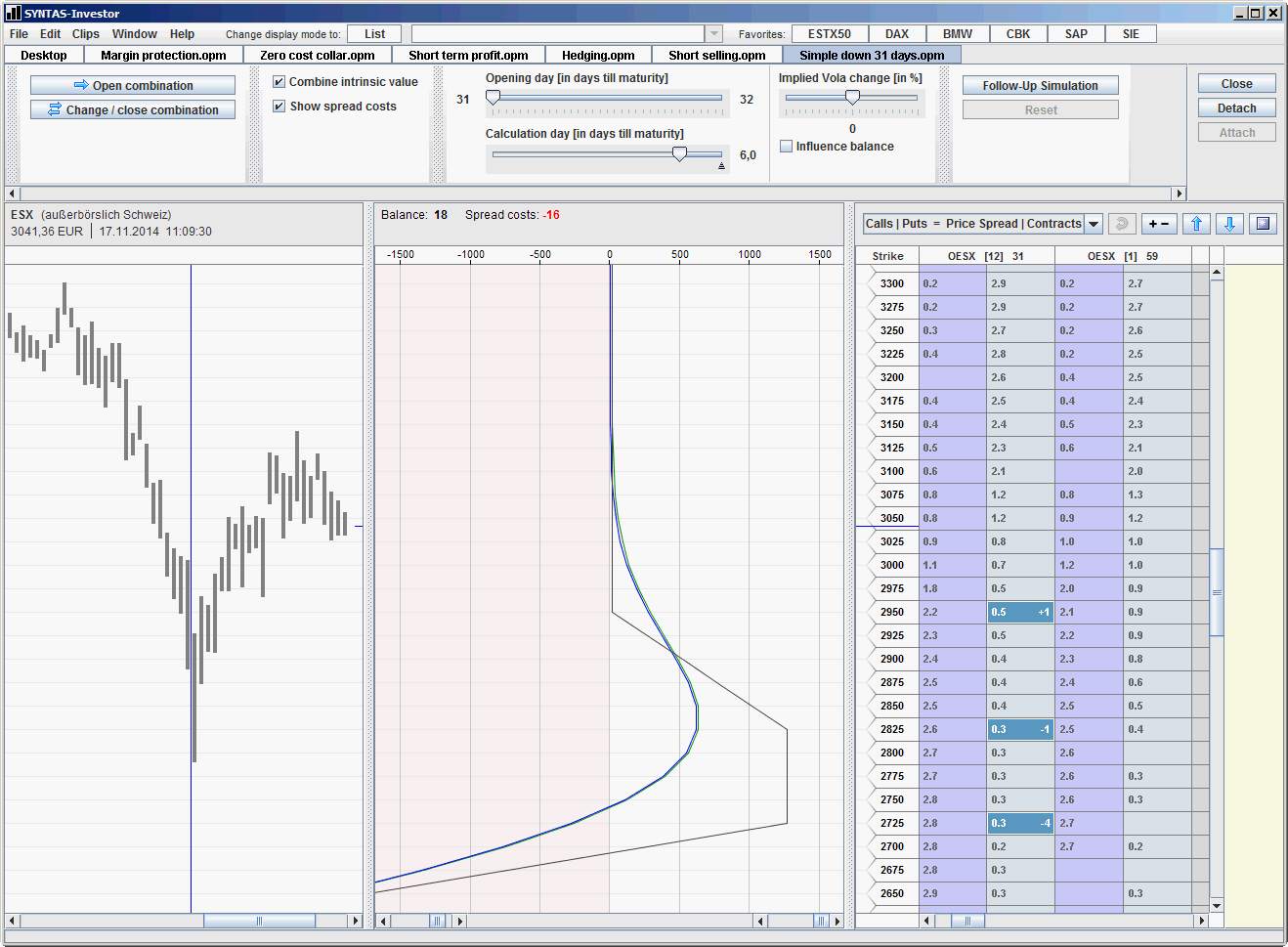Switch to the Hedging.opm tab

tap(598, 56)
